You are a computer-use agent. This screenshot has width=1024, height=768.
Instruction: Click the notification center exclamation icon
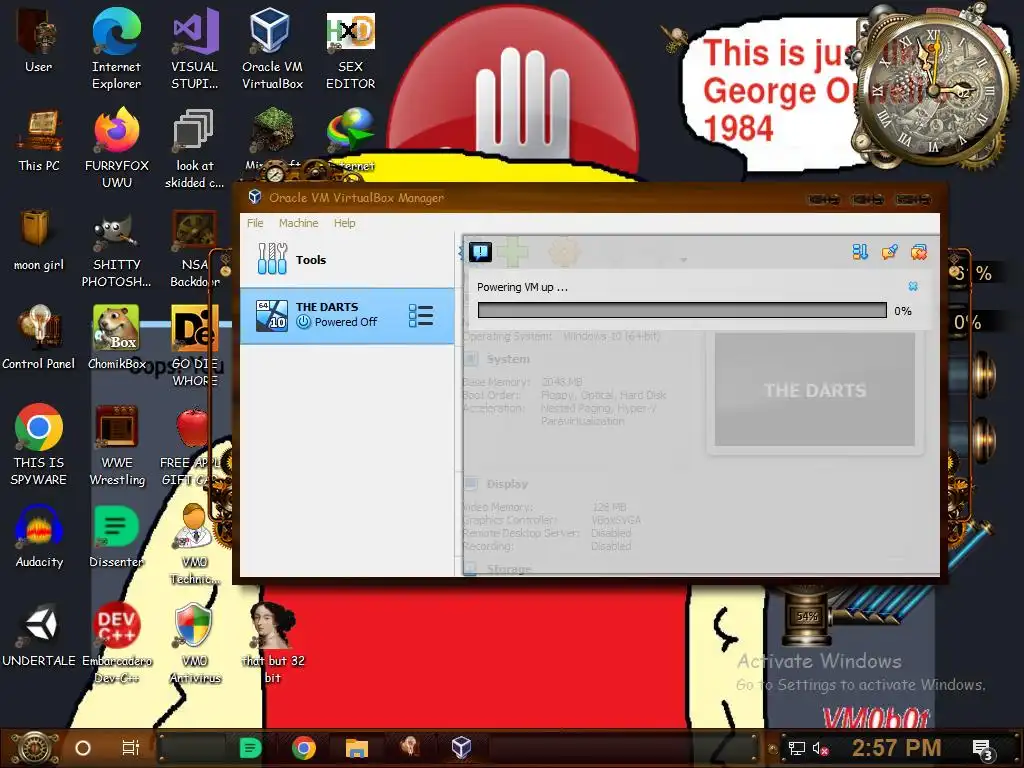click(x=480, y=251)
